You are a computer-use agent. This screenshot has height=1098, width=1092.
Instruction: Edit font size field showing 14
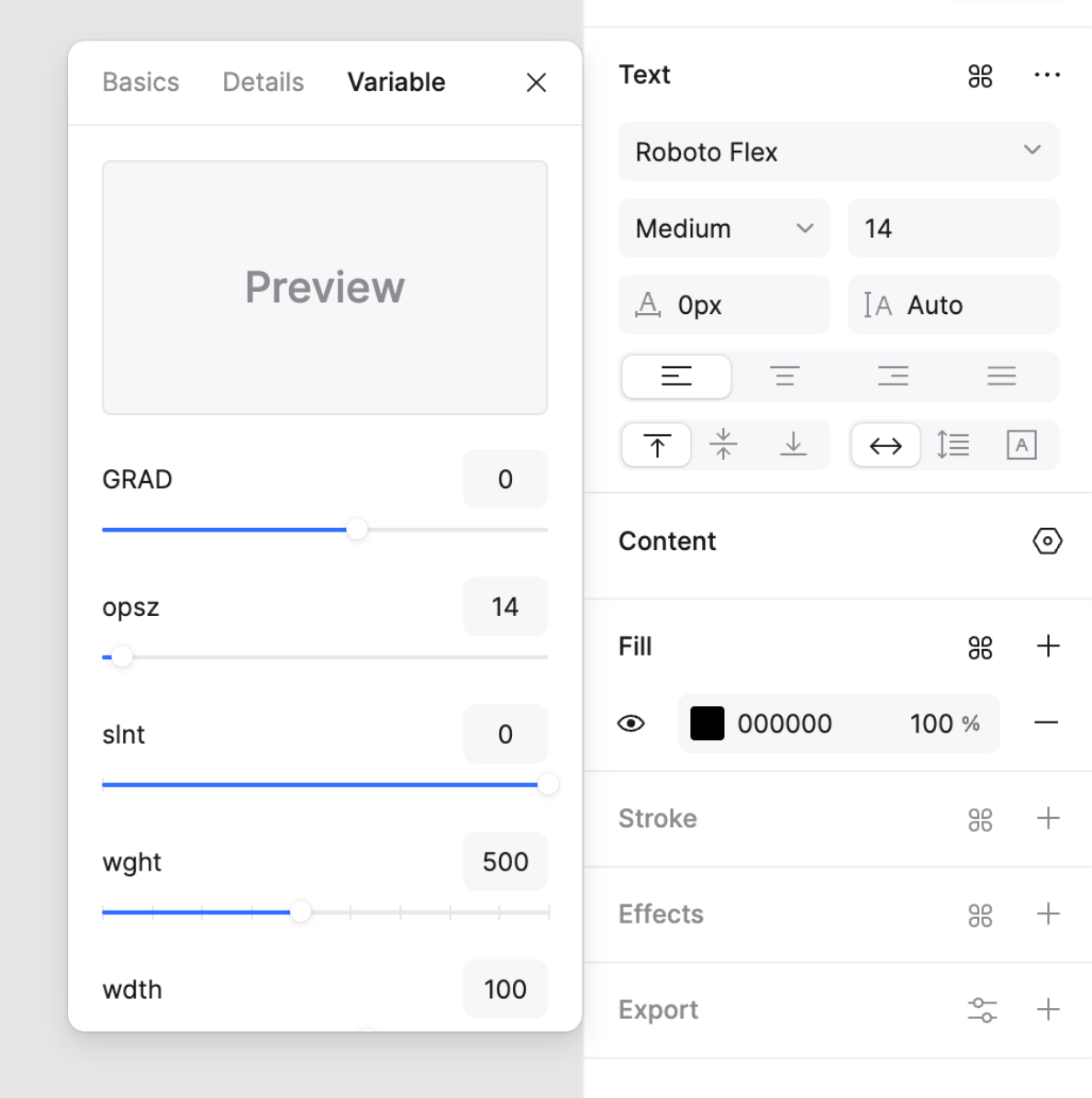[953, 229]
